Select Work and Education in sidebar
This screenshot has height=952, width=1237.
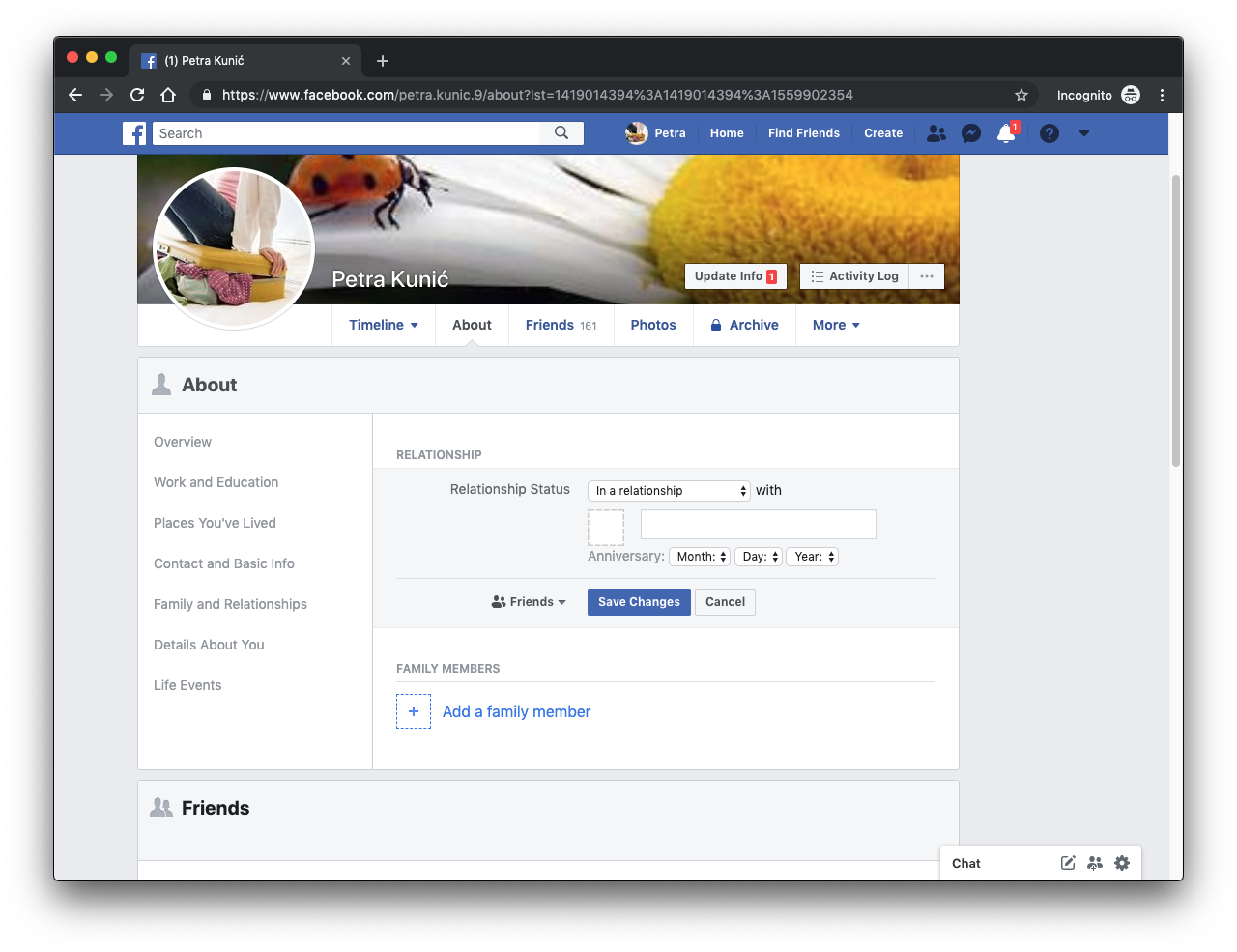[216, 482]
